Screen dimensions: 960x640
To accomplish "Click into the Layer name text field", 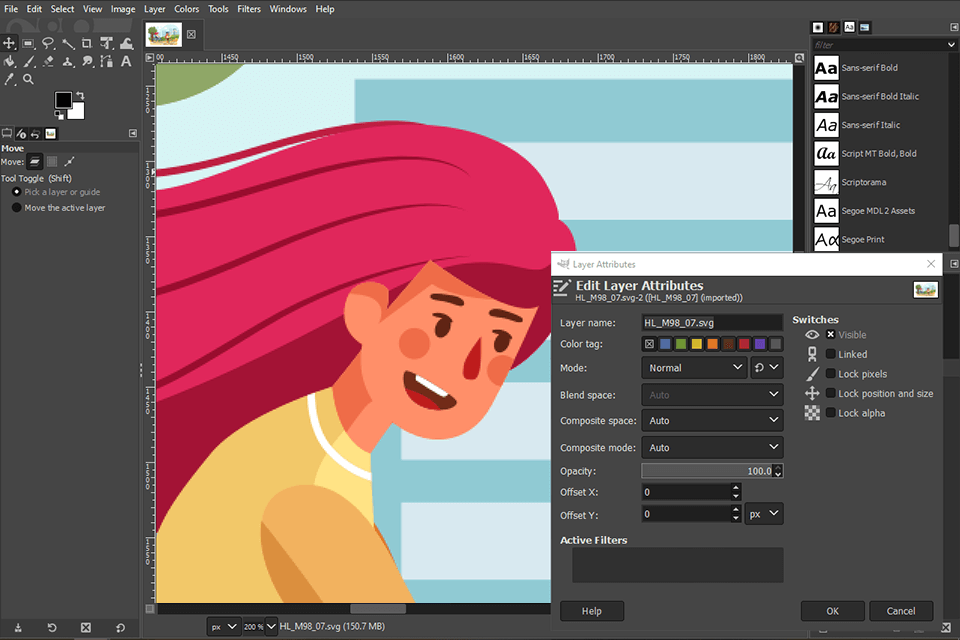I will pyautogui.click(x=711, y=323).
